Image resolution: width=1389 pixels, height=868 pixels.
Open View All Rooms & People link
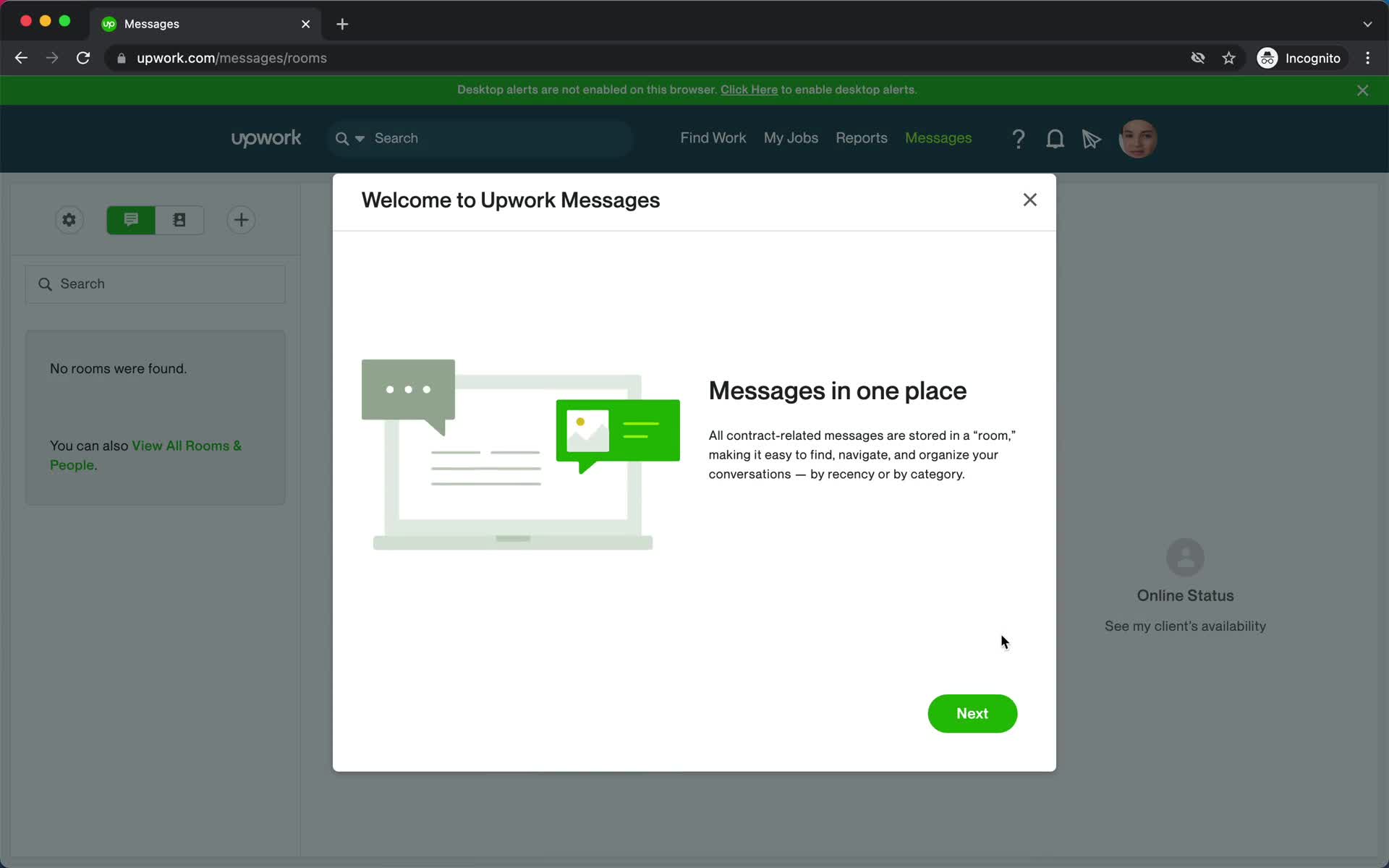tap(145, 455)
